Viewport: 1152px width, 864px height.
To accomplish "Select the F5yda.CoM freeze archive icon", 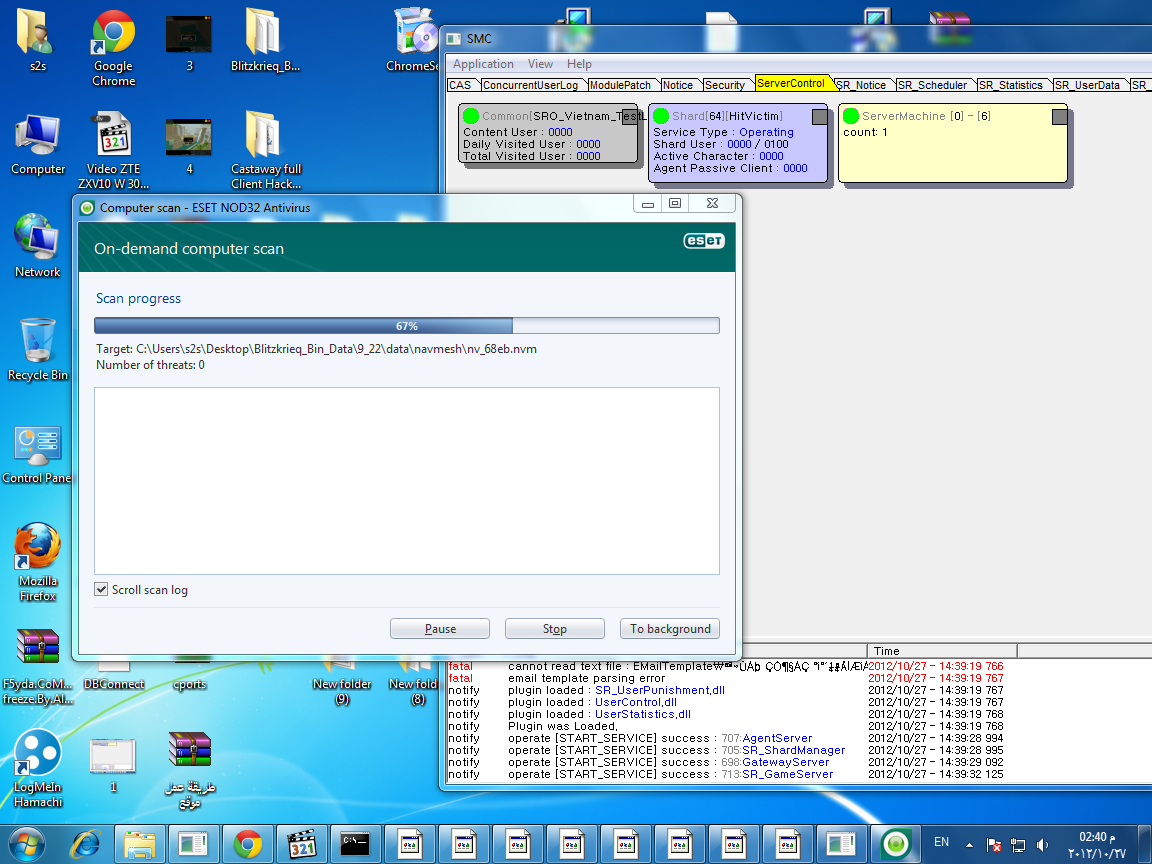I will pos(37,666).
